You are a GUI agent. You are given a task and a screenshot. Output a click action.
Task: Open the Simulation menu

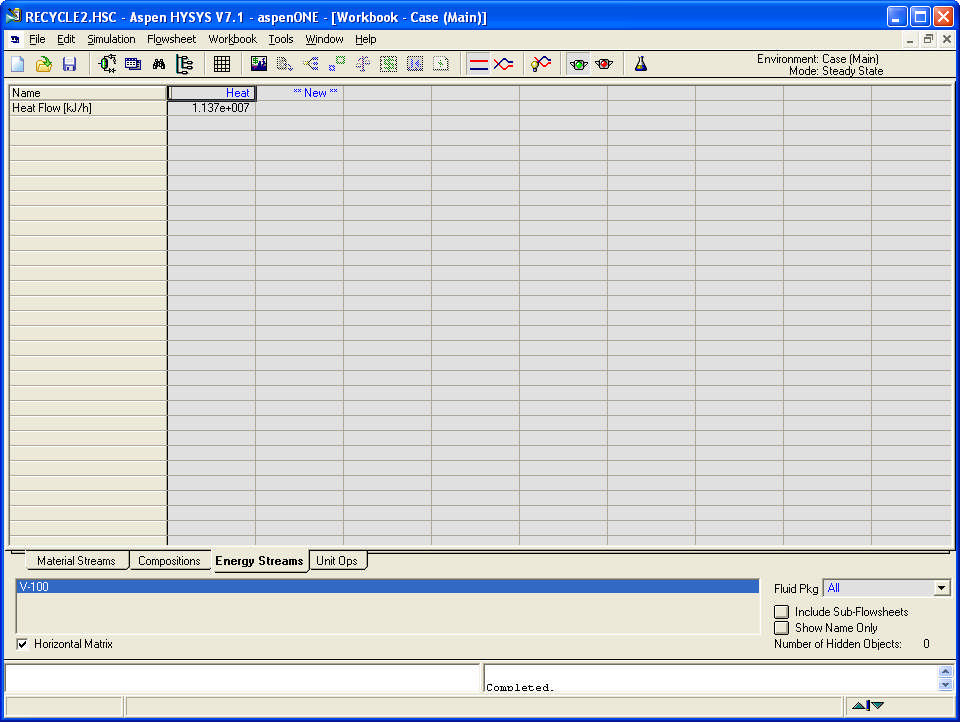(x=111, y=39)
